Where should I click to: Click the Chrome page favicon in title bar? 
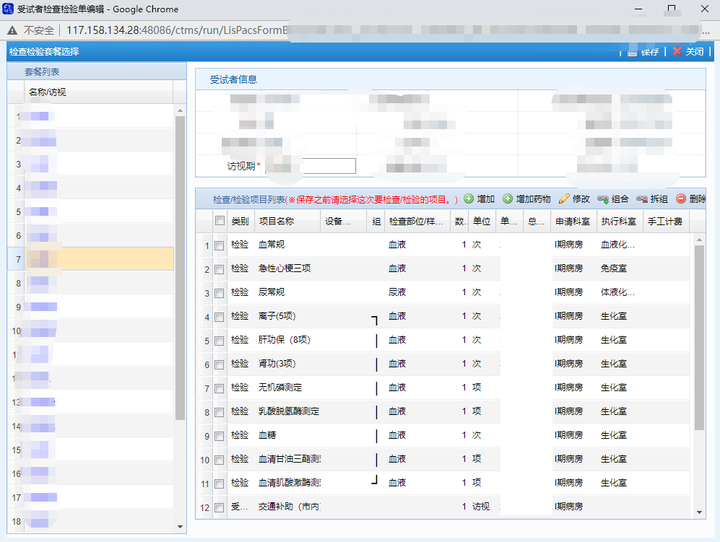click(8, 9)
